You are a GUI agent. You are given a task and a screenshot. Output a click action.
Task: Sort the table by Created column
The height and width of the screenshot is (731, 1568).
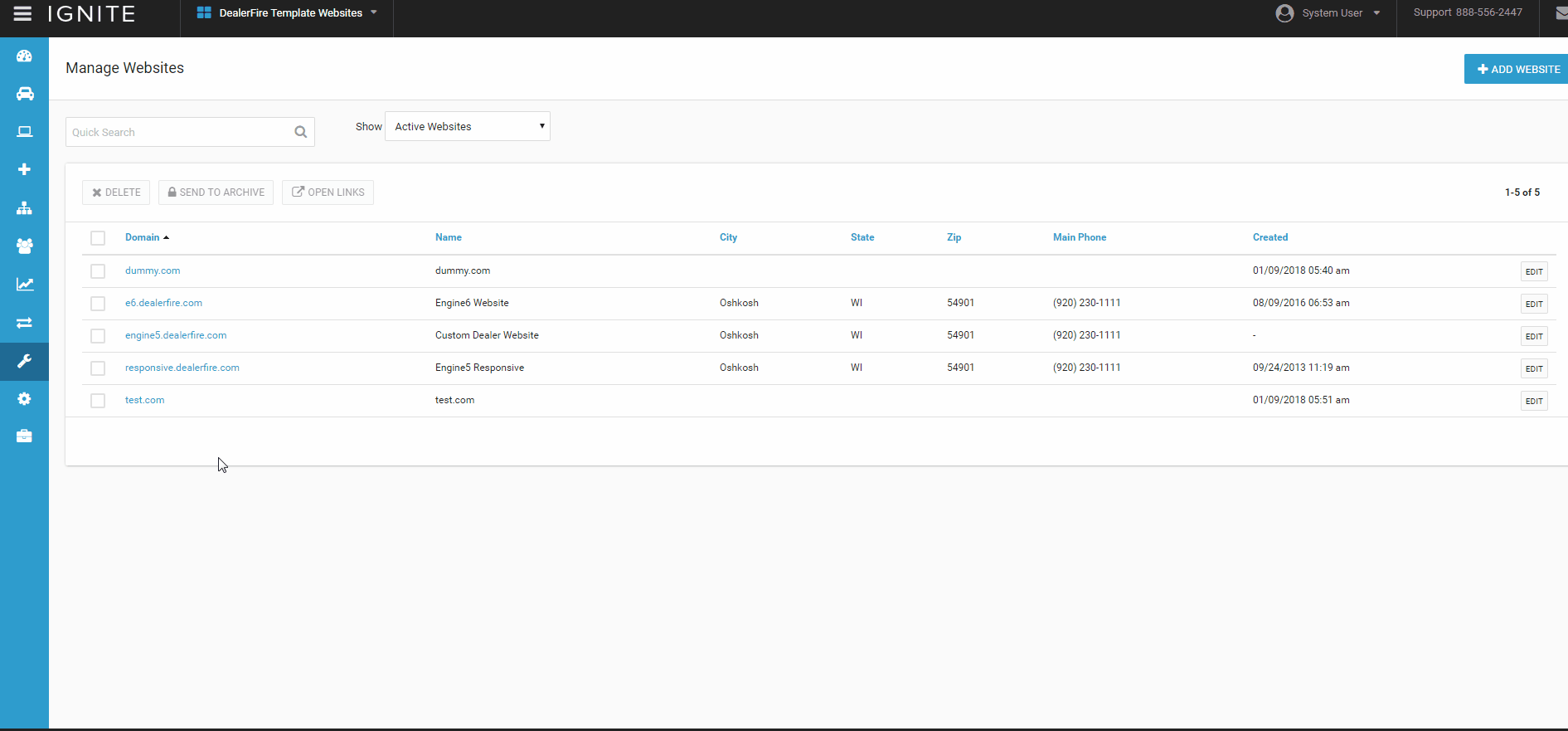(1269, 237)
